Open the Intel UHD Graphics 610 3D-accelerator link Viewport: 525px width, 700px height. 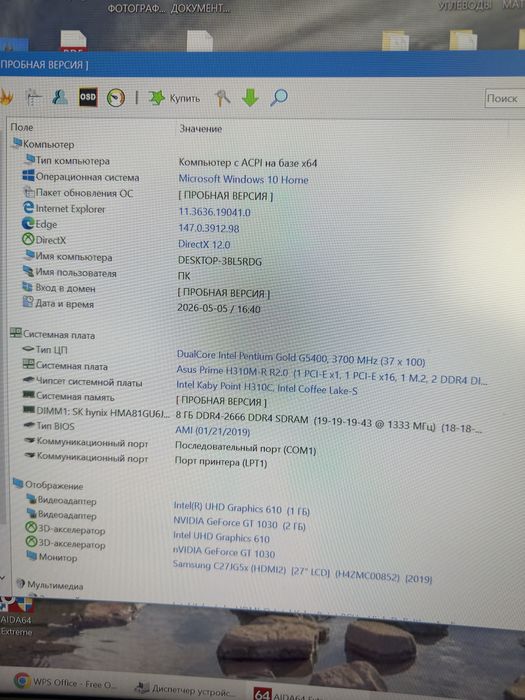tap(221, 537)
